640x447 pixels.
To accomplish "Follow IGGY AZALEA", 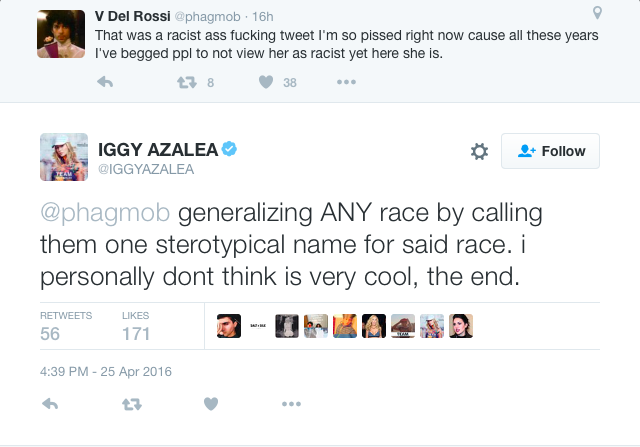I will (552, 151).
